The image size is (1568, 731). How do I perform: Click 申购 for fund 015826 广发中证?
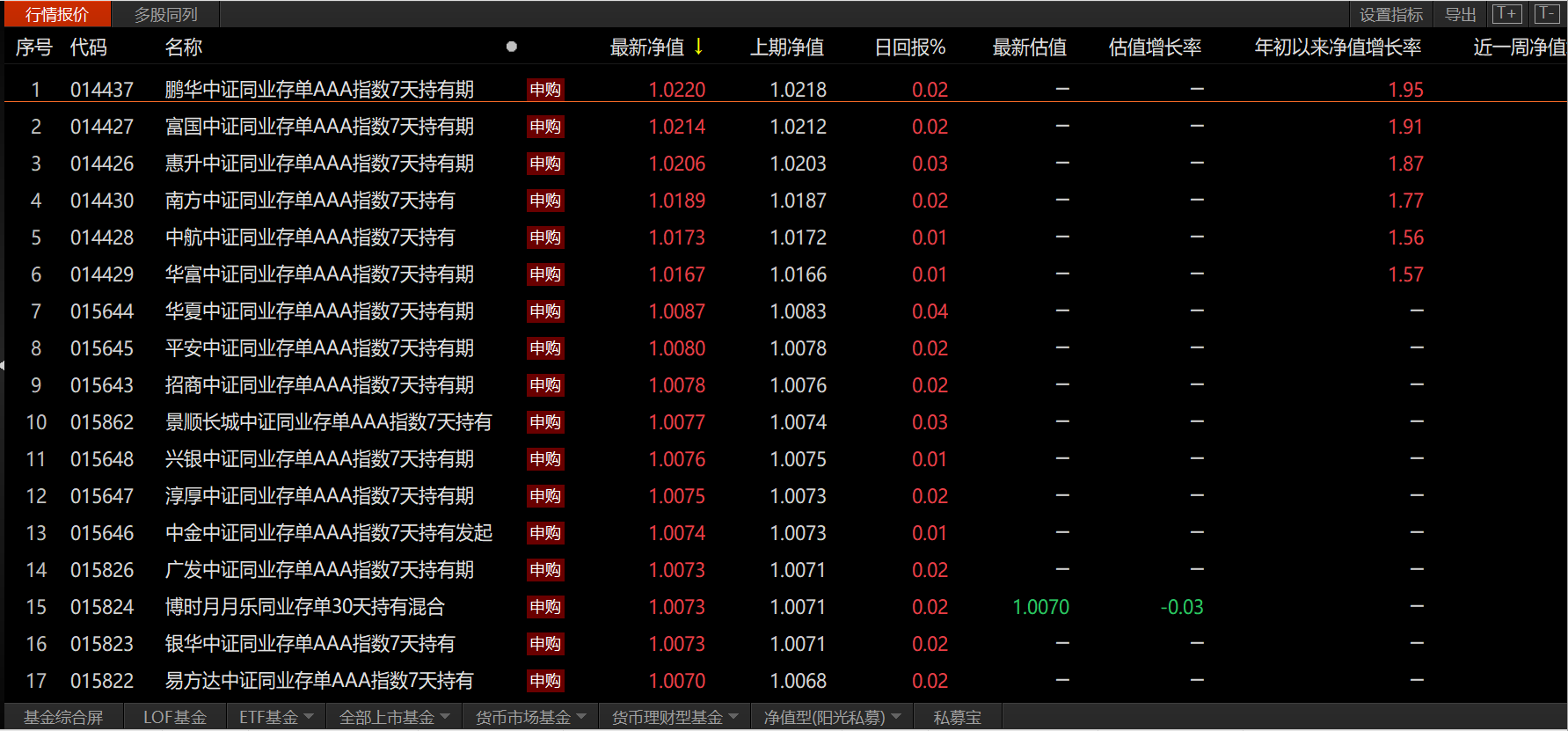tap(545, 570)
